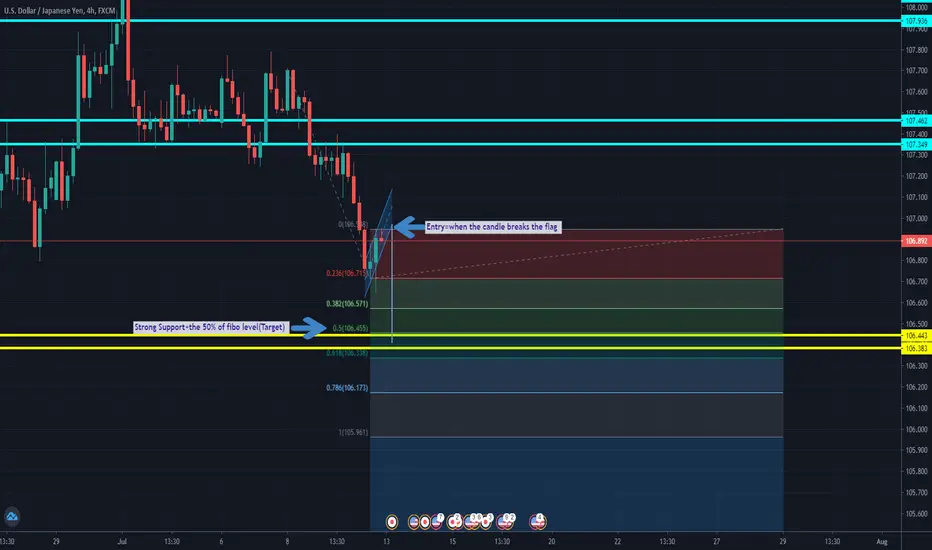Select the 1(105.961) fib level label
Screen dimensions: 932x550
(353, 432)
